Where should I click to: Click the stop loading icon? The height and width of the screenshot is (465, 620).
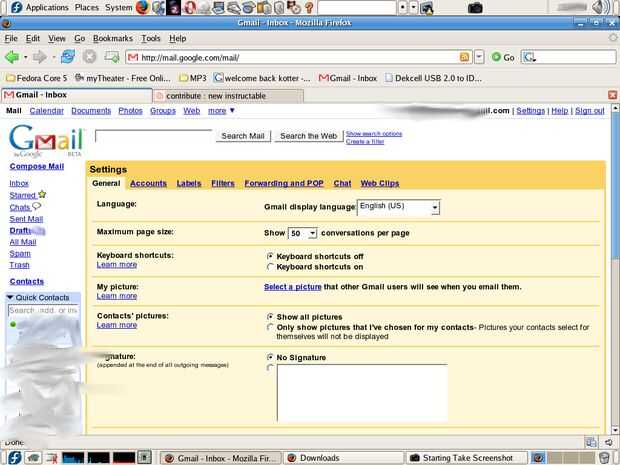pyautogui.click(x=90, y=57)
